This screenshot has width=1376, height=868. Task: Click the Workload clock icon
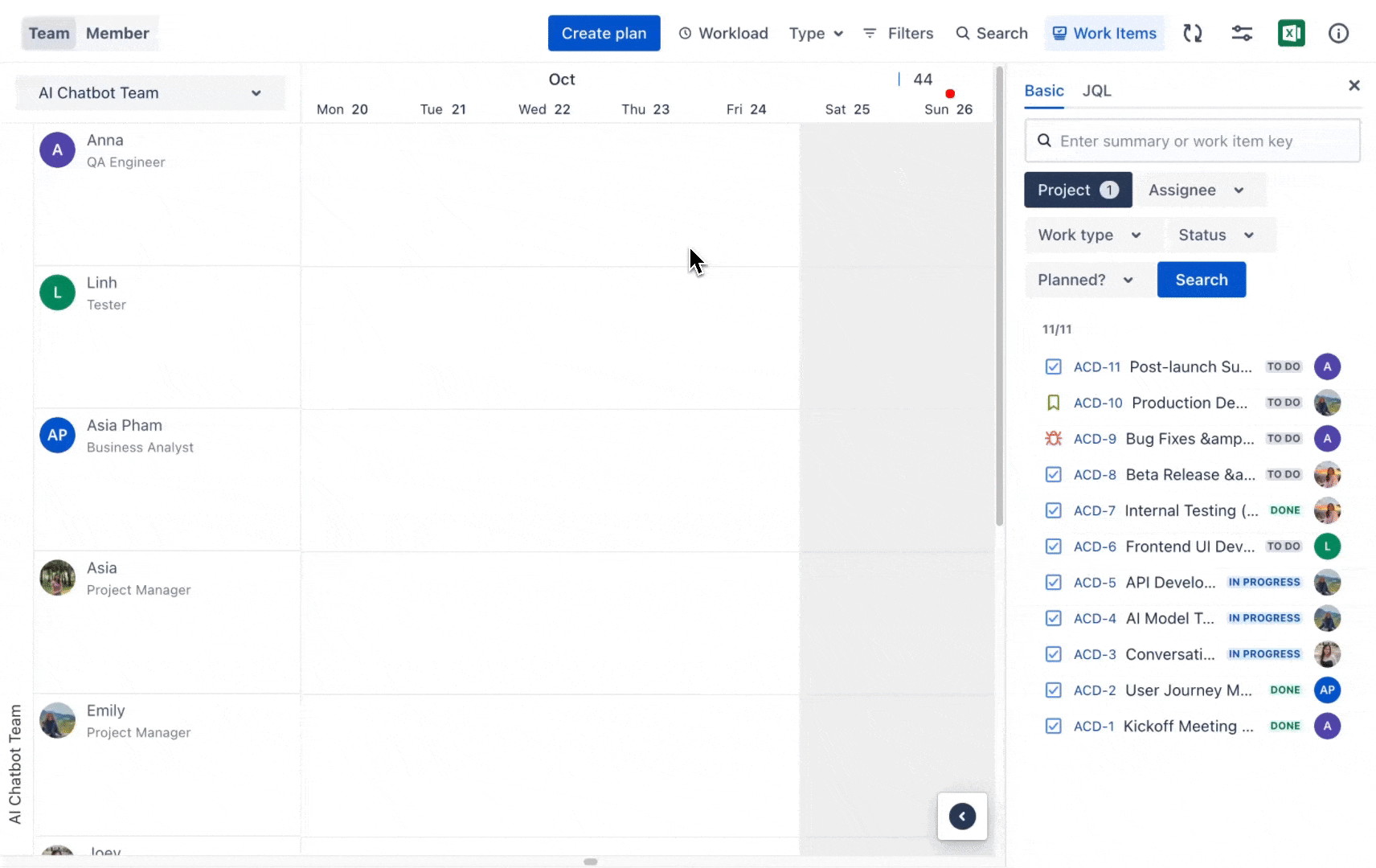click(686, 33)
